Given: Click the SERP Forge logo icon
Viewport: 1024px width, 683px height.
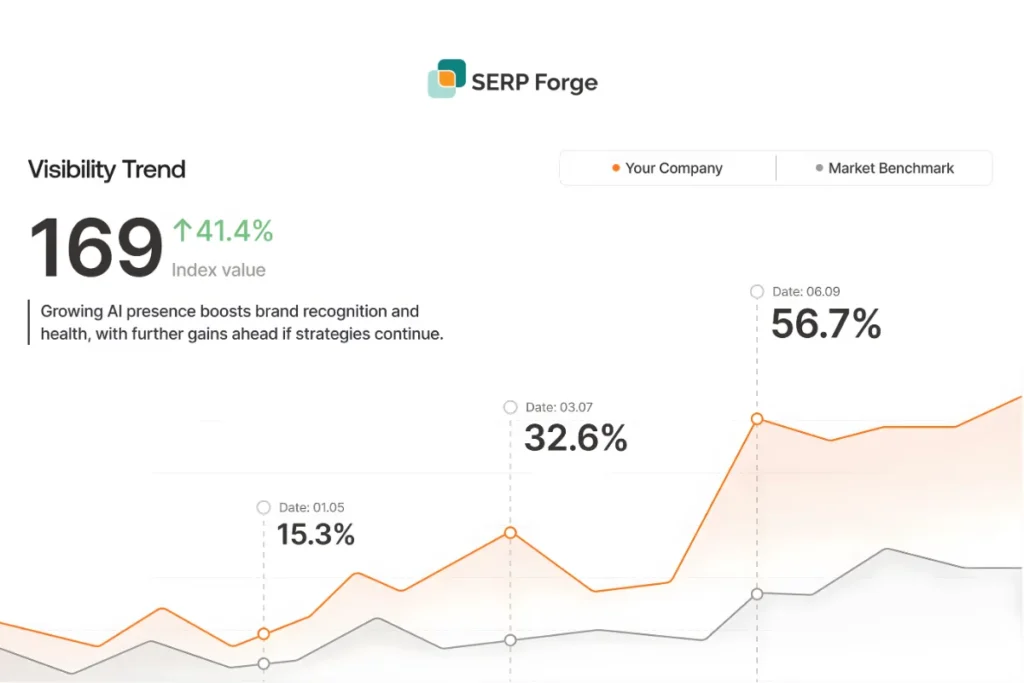Looking at the screenshot, I should pos(446,79).
